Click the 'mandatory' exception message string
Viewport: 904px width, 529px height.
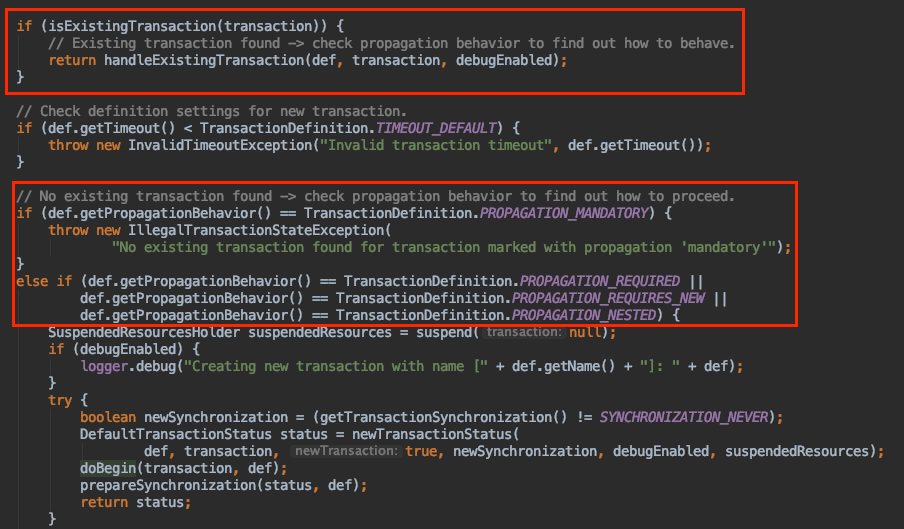443,248
